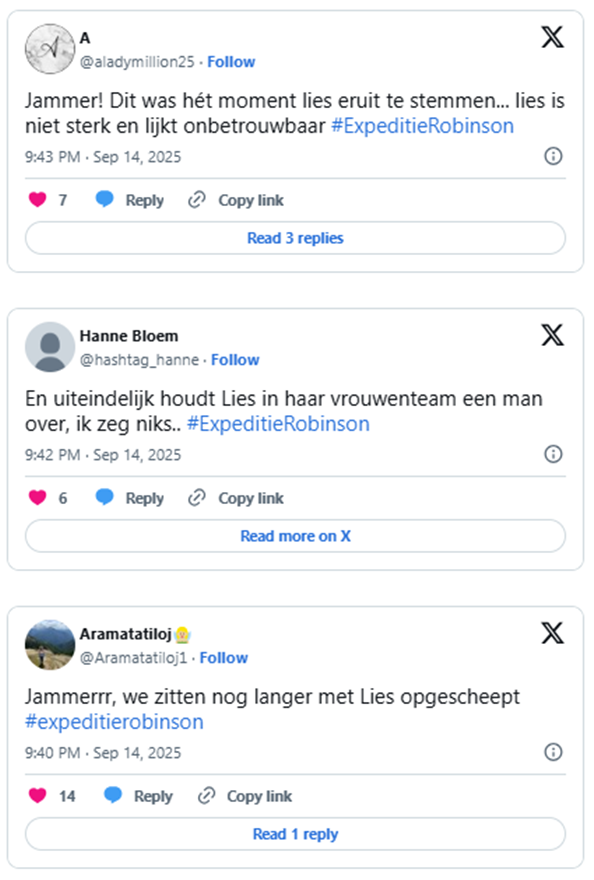Screen dimensions: 594x880
Task: Follow Hanne Bloem's account
Action: tap(237, 360)
